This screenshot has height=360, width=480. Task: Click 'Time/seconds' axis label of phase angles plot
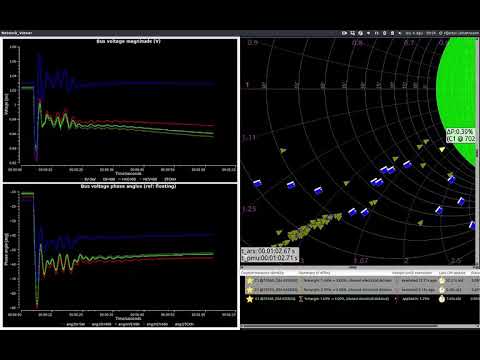[128, 318]
